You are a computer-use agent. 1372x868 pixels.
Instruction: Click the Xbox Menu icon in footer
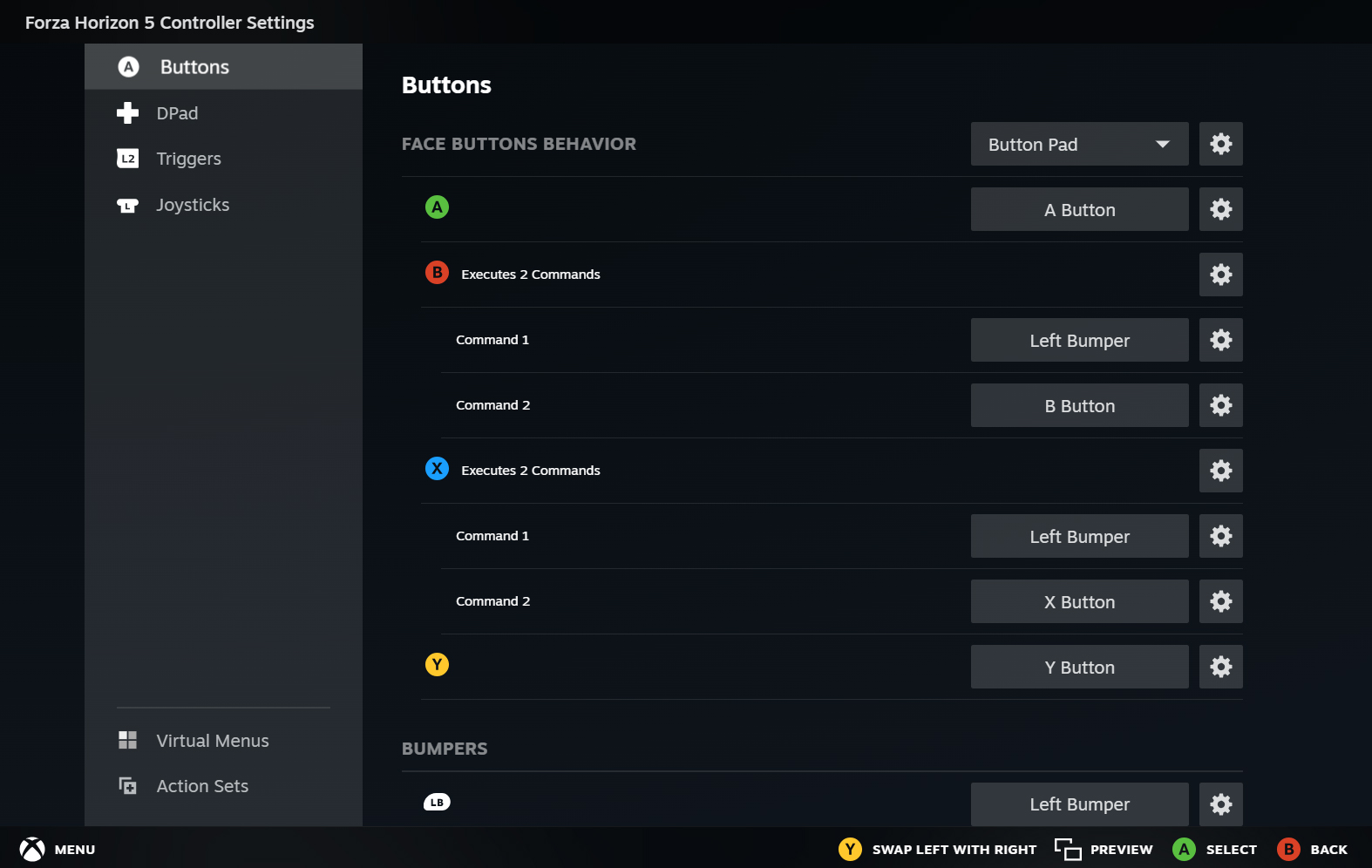tap(32, 849)
